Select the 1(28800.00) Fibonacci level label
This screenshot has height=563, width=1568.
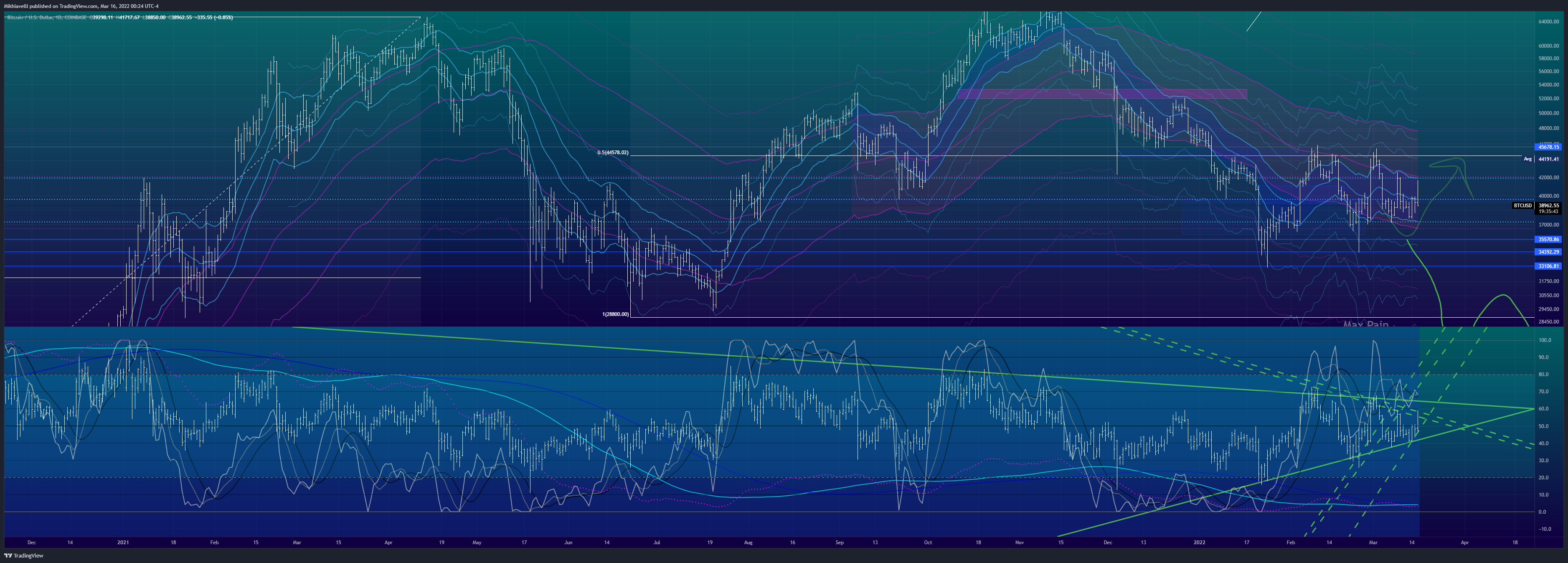click(x=615, y=314)
